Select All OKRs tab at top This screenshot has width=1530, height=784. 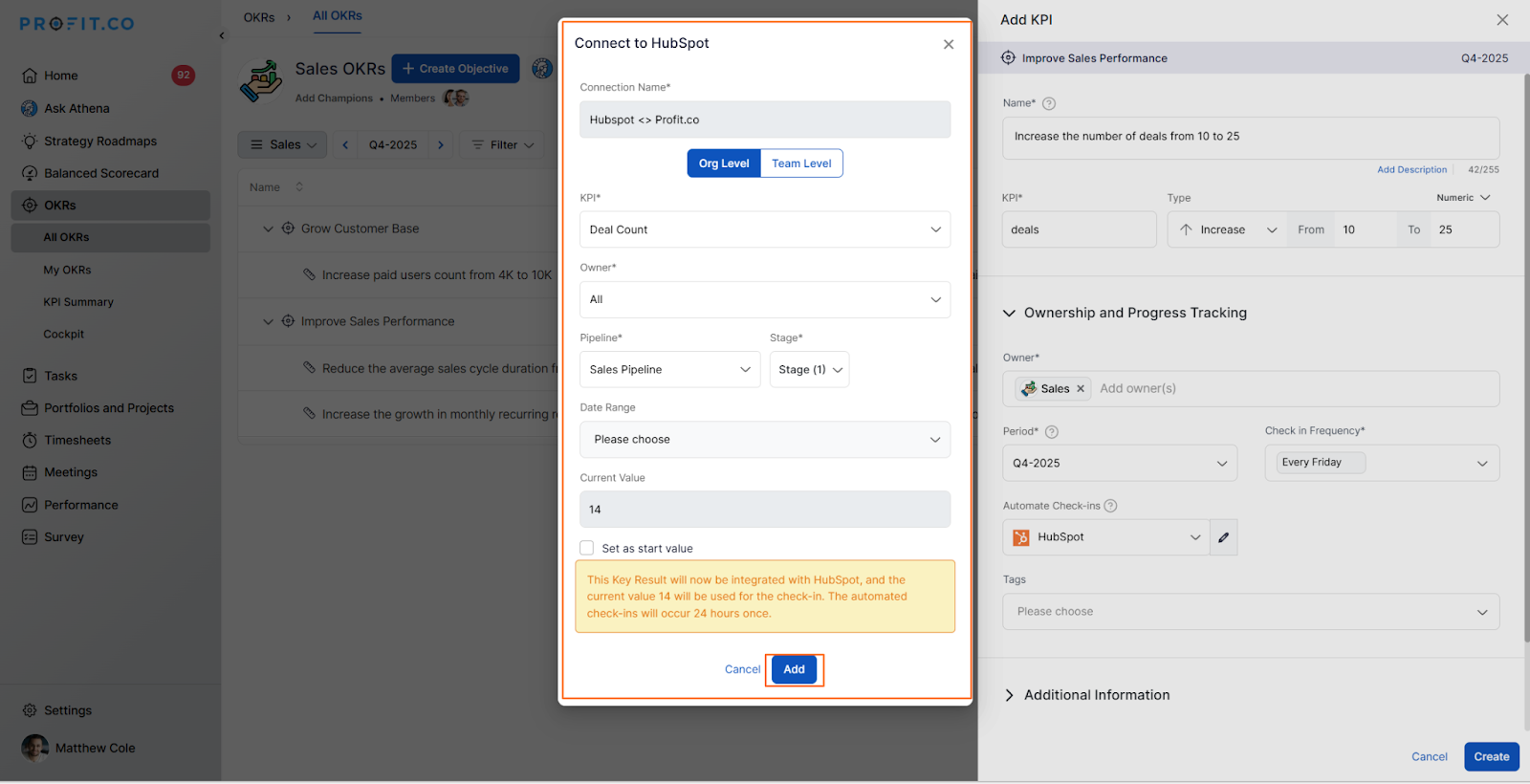point(338,16)
